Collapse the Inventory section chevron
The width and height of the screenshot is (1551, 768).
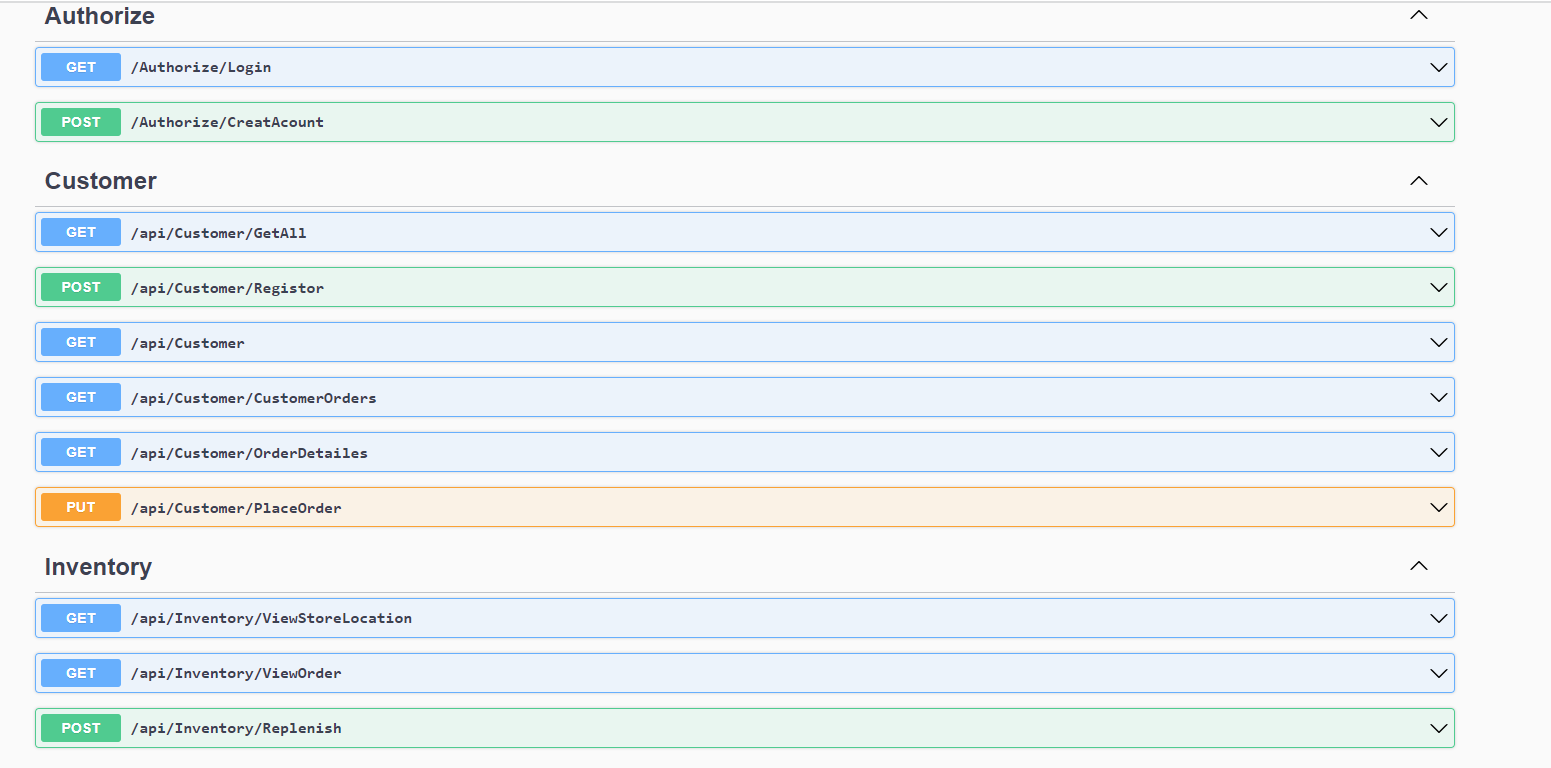point(1418,566)
